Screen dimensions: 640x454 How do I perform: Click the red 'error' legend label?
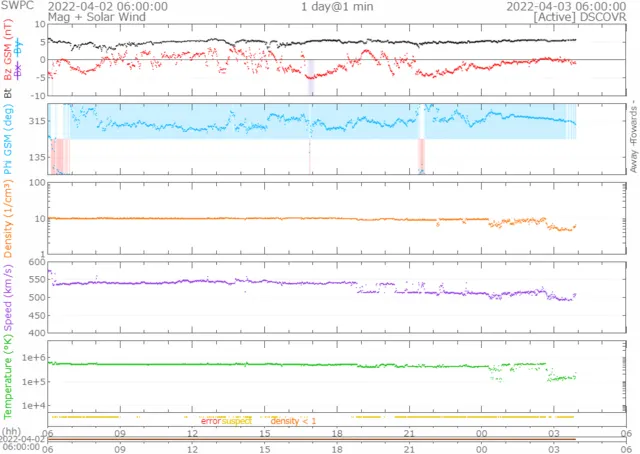210,422
